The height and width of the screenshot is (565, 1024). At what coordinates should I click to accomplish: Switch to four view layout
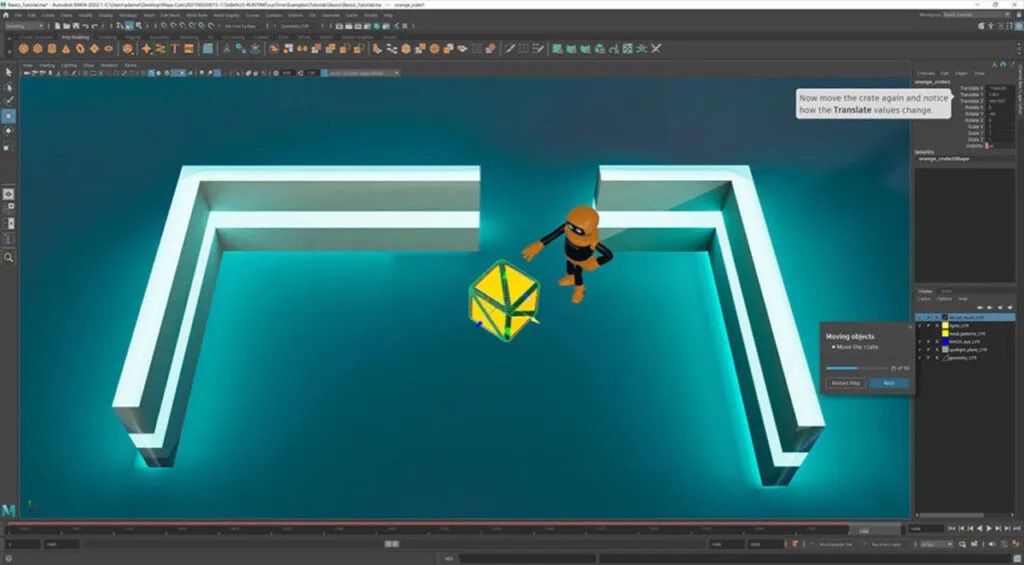click(x=8, y=208)
